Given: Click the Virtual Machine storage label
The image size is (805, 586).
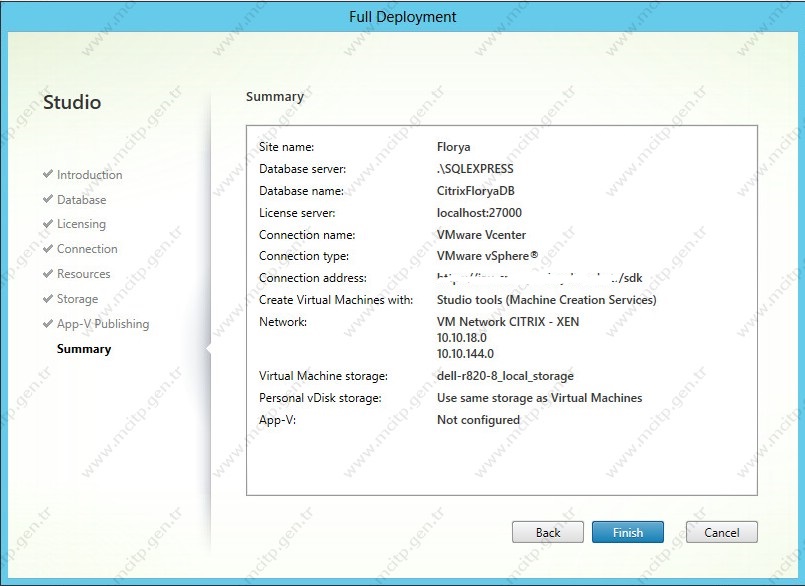Looking at the screenshot, I should click(323, 376).
